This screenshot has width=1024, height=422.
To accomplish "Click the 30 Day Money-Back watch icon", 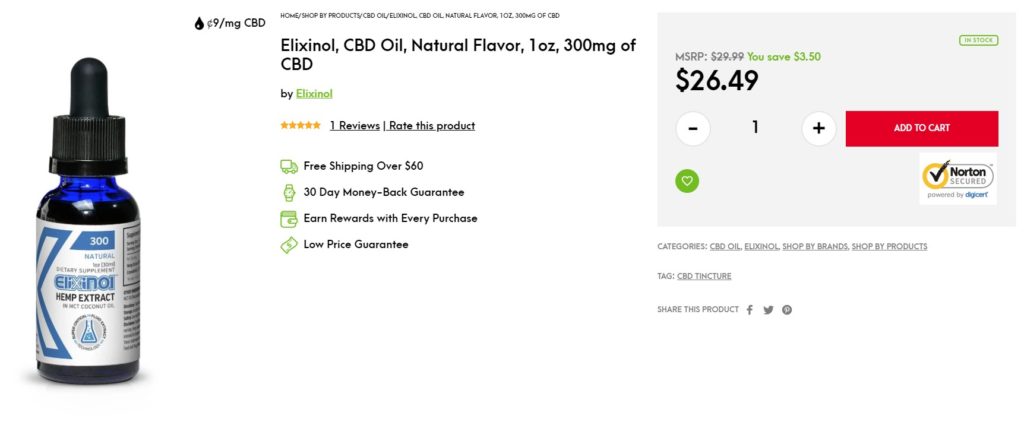I will click(x=289, y=193).
